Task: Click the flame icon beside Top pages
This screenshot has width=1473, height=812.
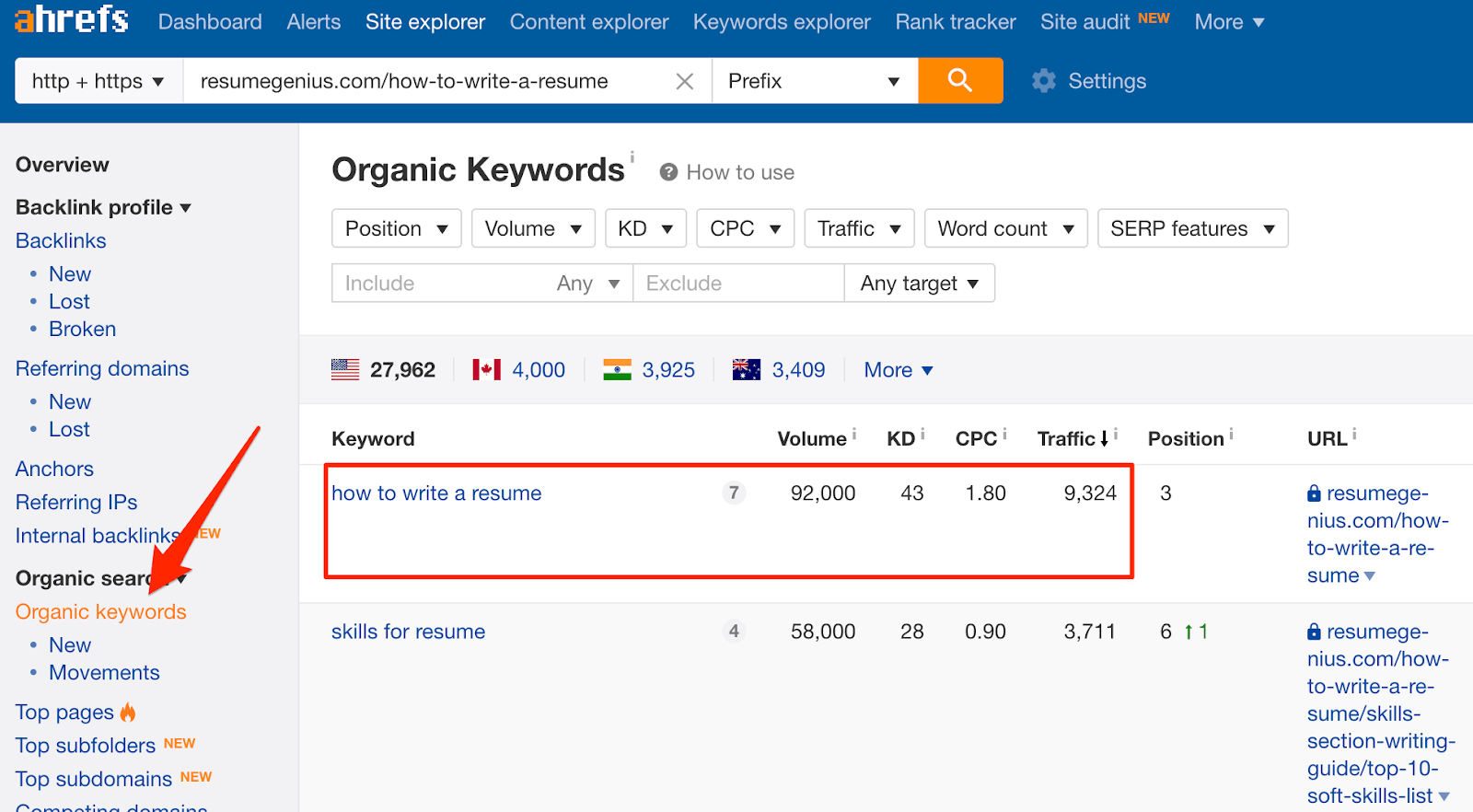Action: point(128,712)
